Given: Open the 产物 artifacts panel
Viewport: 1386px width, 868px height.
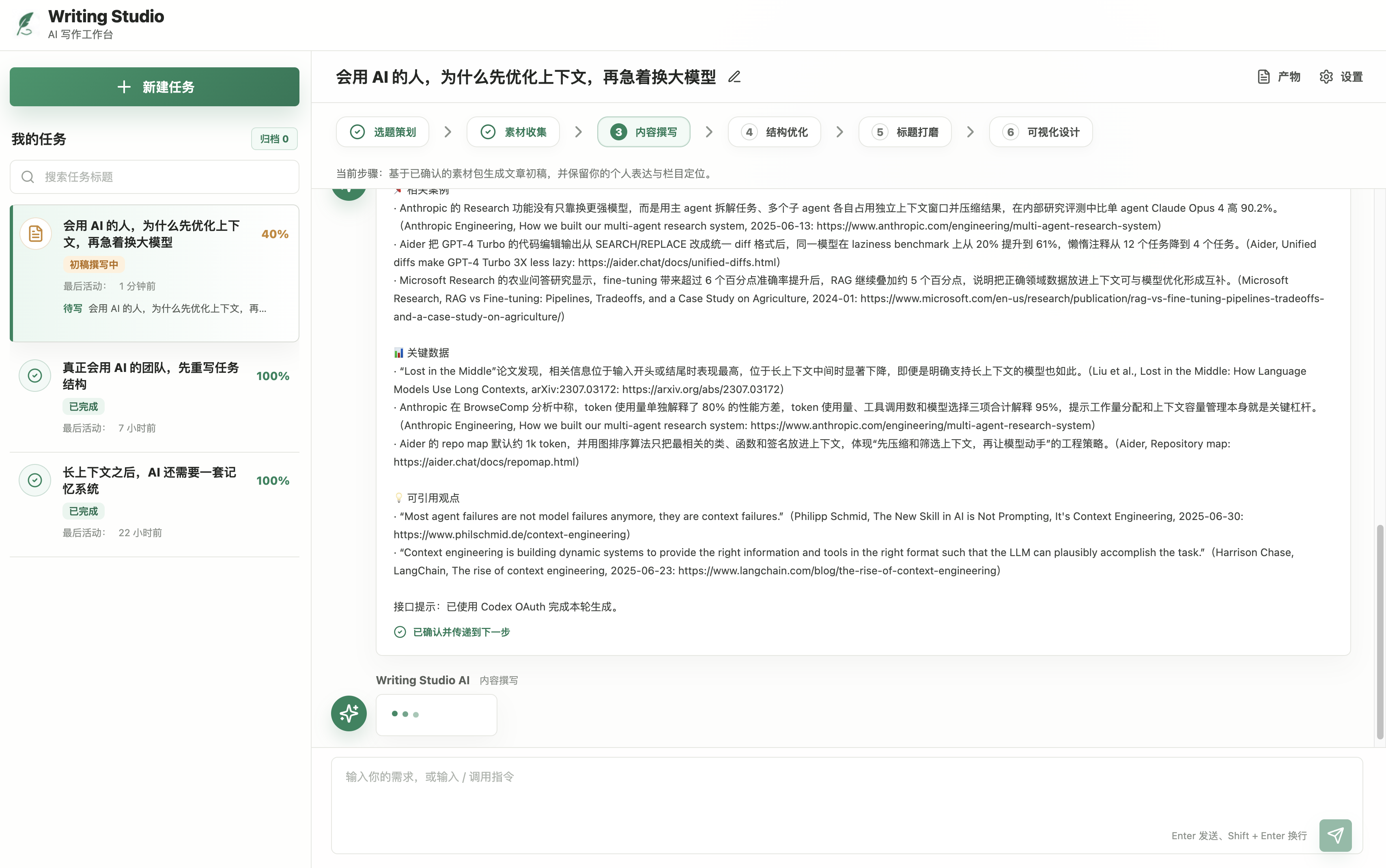Looking at the screenshot, I should 1278,77.
